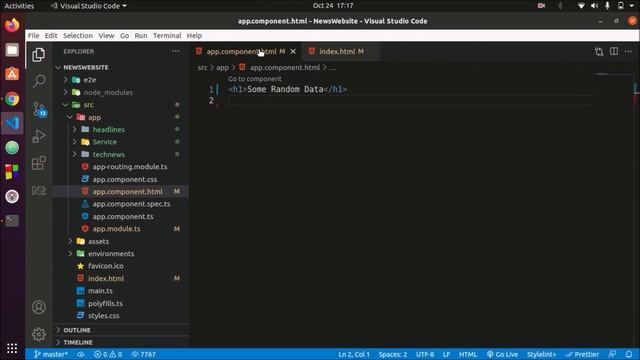Click the port 7767 status item
This screenshot has width=640, height=360.
pyautogui.click(x=143, y=354)
